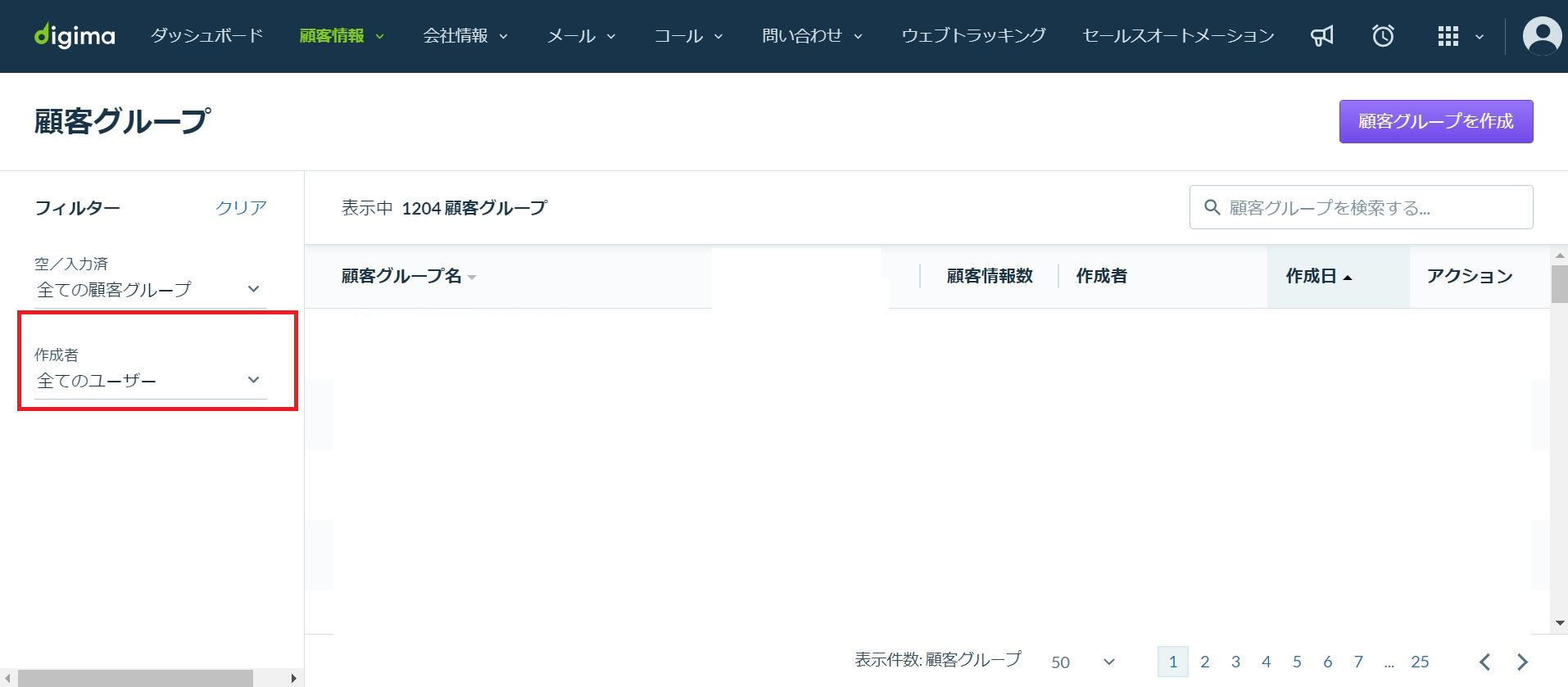1568x687 pixels.
Task: Clear filters with the クリア link
Action: click(x=241, y=208)
